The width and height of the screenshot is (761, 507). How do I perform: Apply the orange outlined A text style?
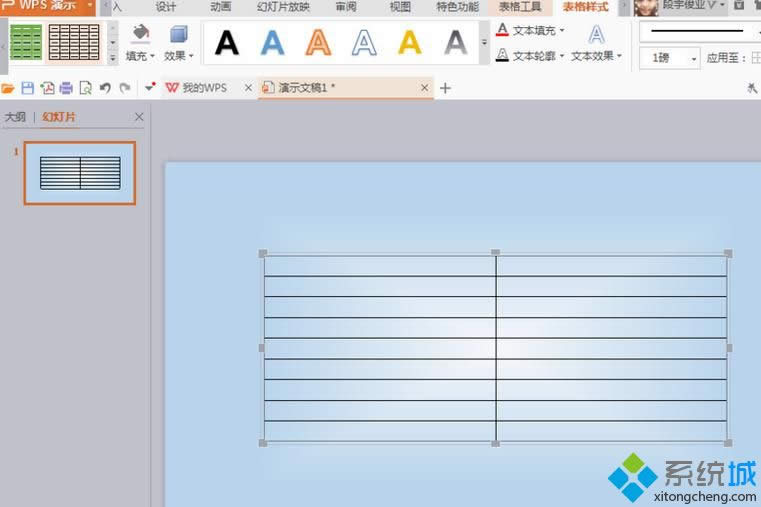click(318, 43)
